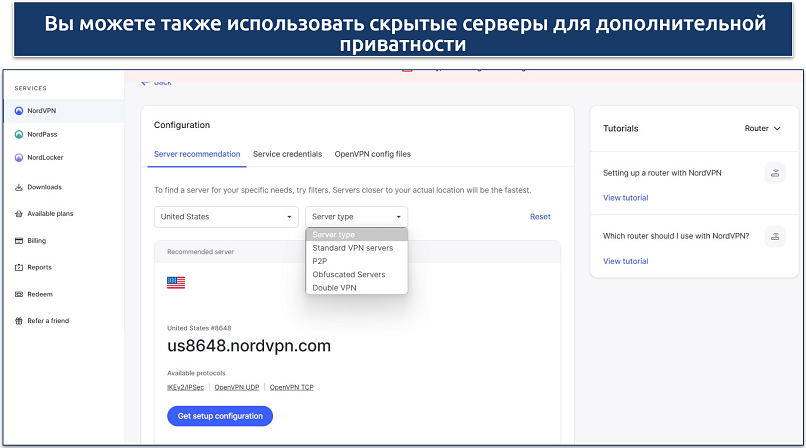View tutorial for Setting up a router

[x=626, y=198]
